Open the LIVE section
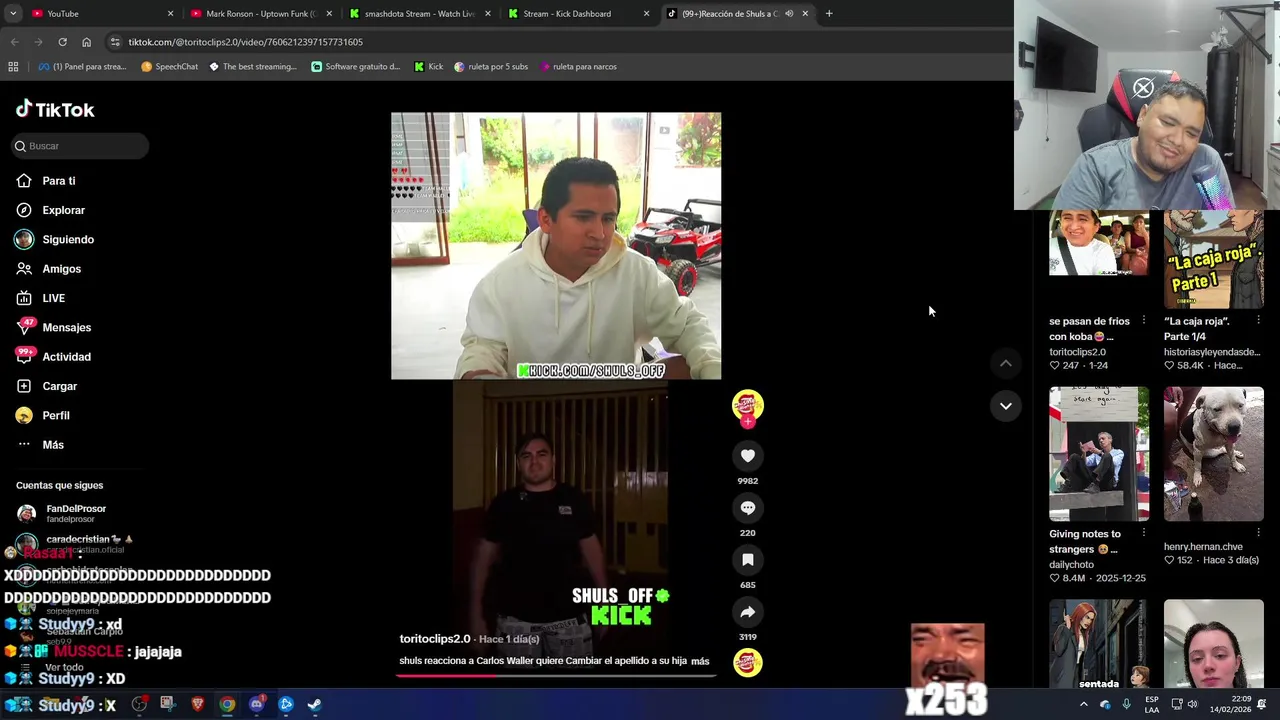The width and height of the screenshot is (1280, 720). click(x=41, y=298)
